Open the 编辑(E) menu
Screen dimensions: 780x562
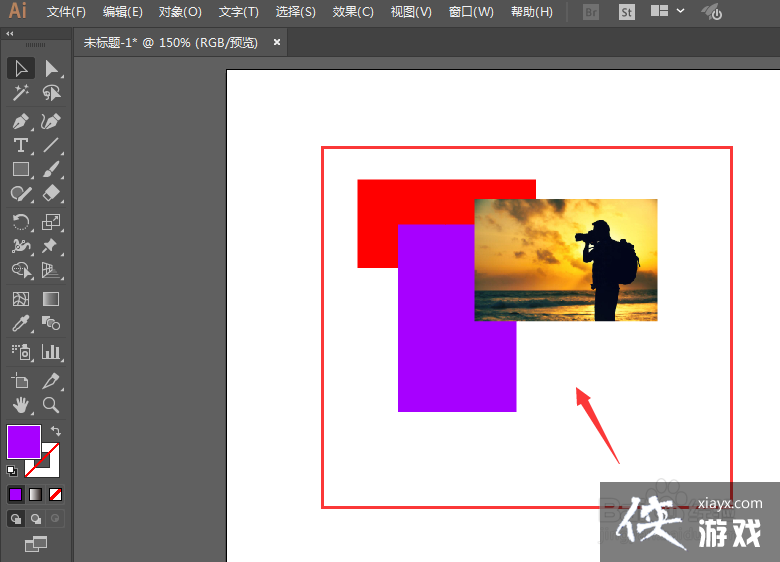coord(122,12)
